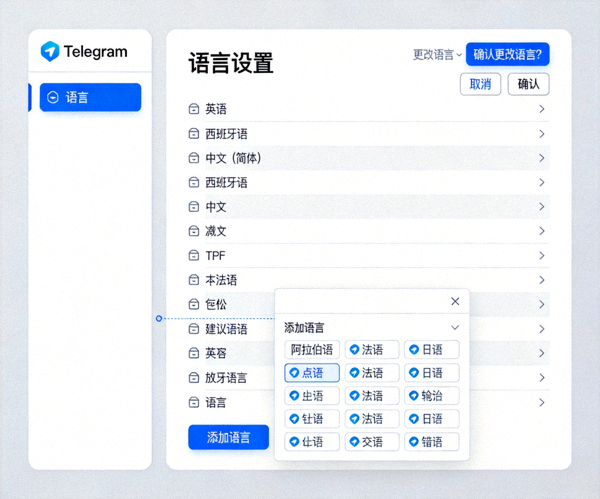The image size is (600, 499).
Task: Click the icon beside 本法语
Action: [194, 280]
